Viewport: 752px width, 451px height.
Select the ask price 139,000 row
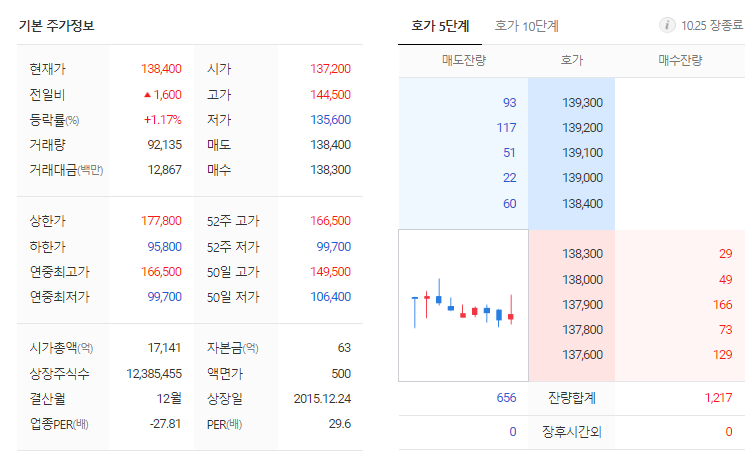tap(582, 178)
